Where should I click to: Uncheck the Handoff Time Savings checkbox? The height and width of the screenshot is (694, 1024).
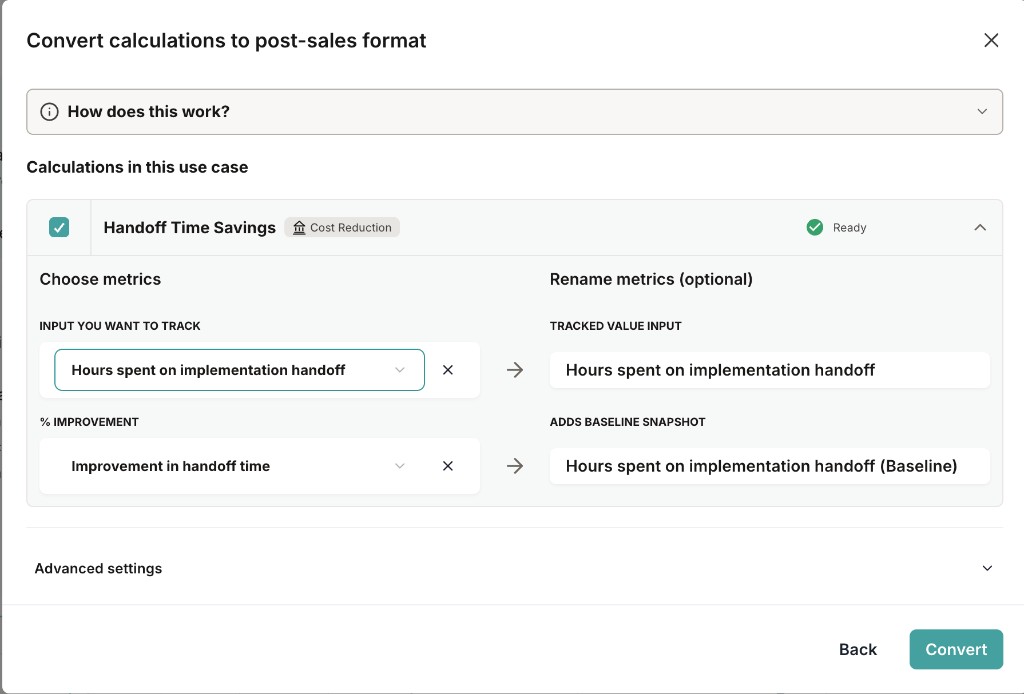59,227
